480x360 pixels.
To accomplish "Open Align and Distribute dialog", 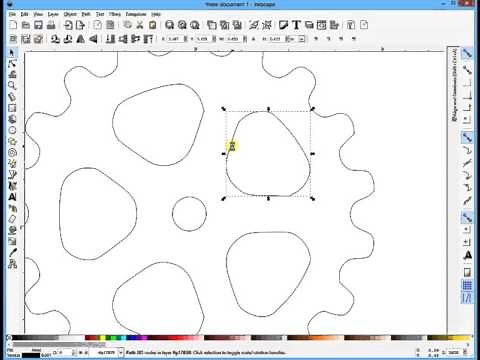I will (334, 25).
